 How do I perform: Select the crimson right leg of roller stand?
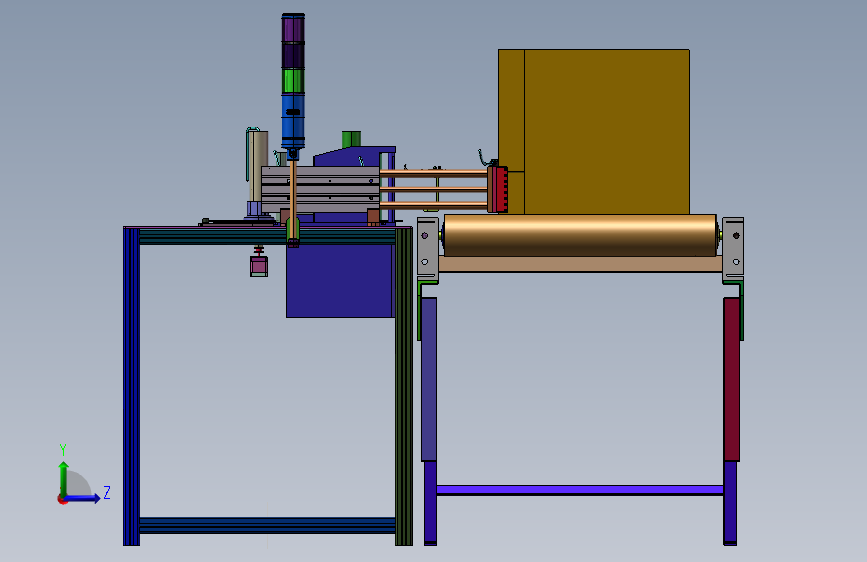click(x=732, y=379)
